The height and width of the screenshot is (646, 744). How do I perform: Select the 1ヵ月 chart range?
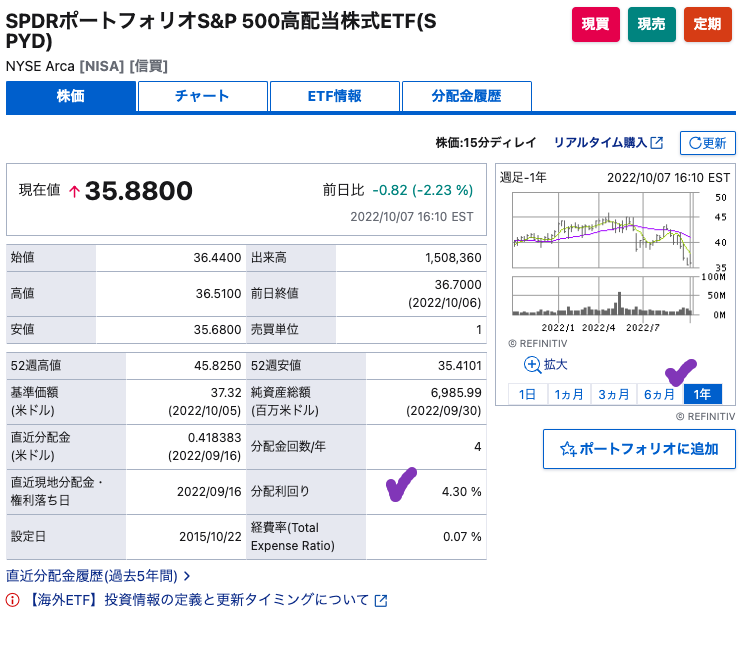click(x=569, y=394)
